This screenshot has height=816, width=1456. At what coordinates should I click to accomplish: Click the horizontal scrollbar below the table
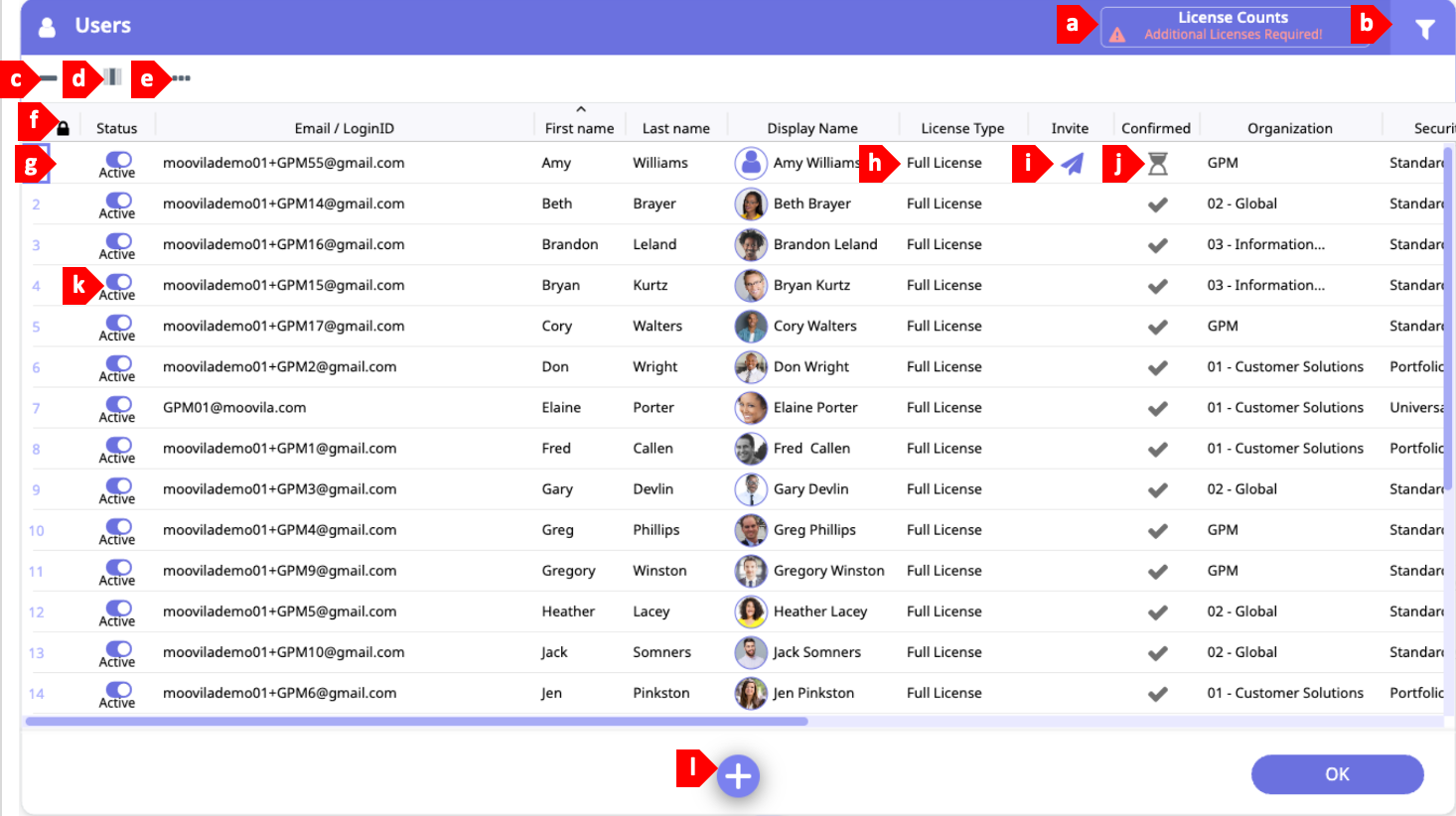[x=417, y=722]
